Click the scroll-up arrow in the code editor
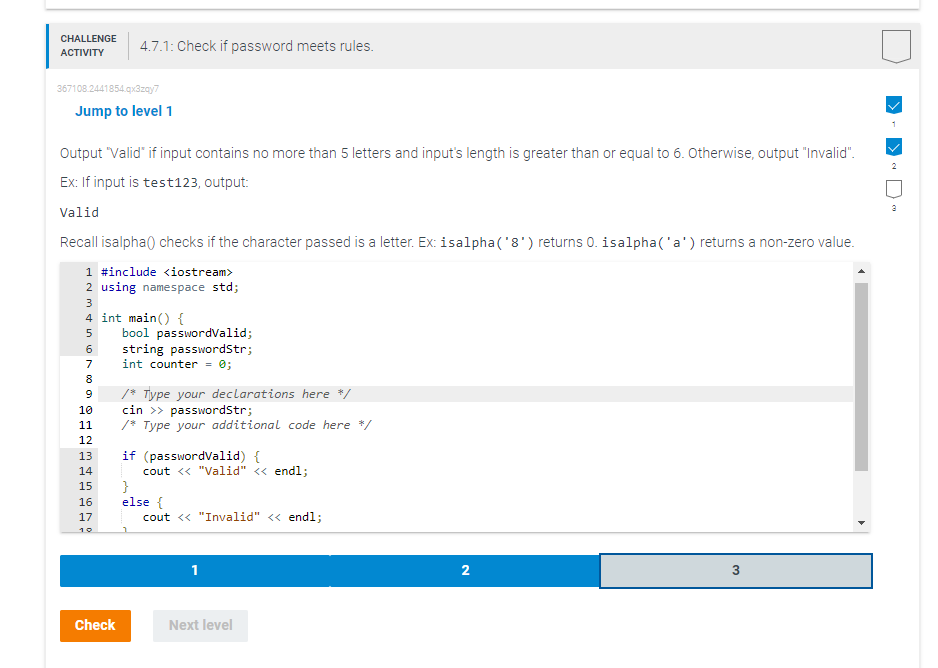The image size is (938, 668). pyautogui.click(x=862, y=270)
